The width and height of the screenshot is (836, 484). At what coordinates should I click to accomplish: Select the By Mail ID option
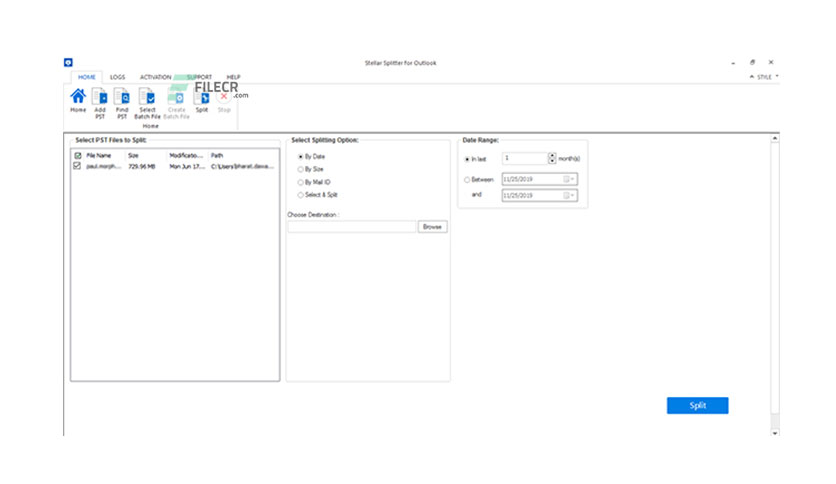click(301, 182)
